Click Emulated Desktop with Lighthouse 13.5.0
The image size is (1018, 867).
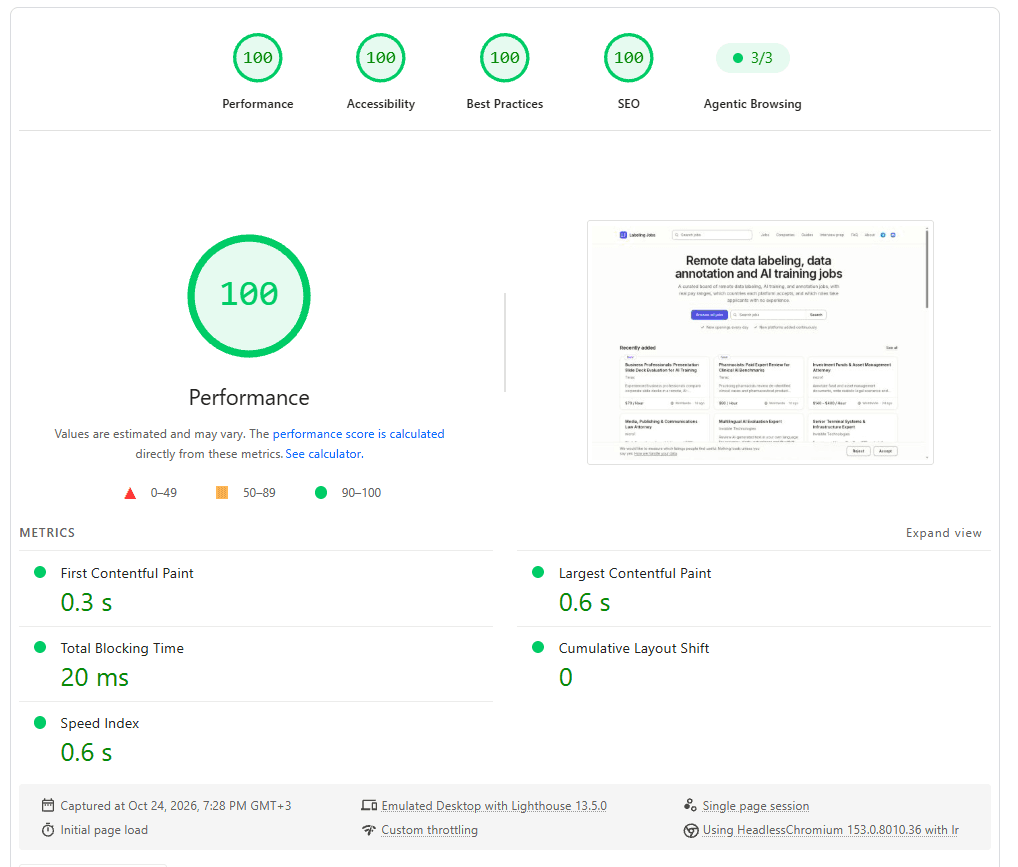494,806
